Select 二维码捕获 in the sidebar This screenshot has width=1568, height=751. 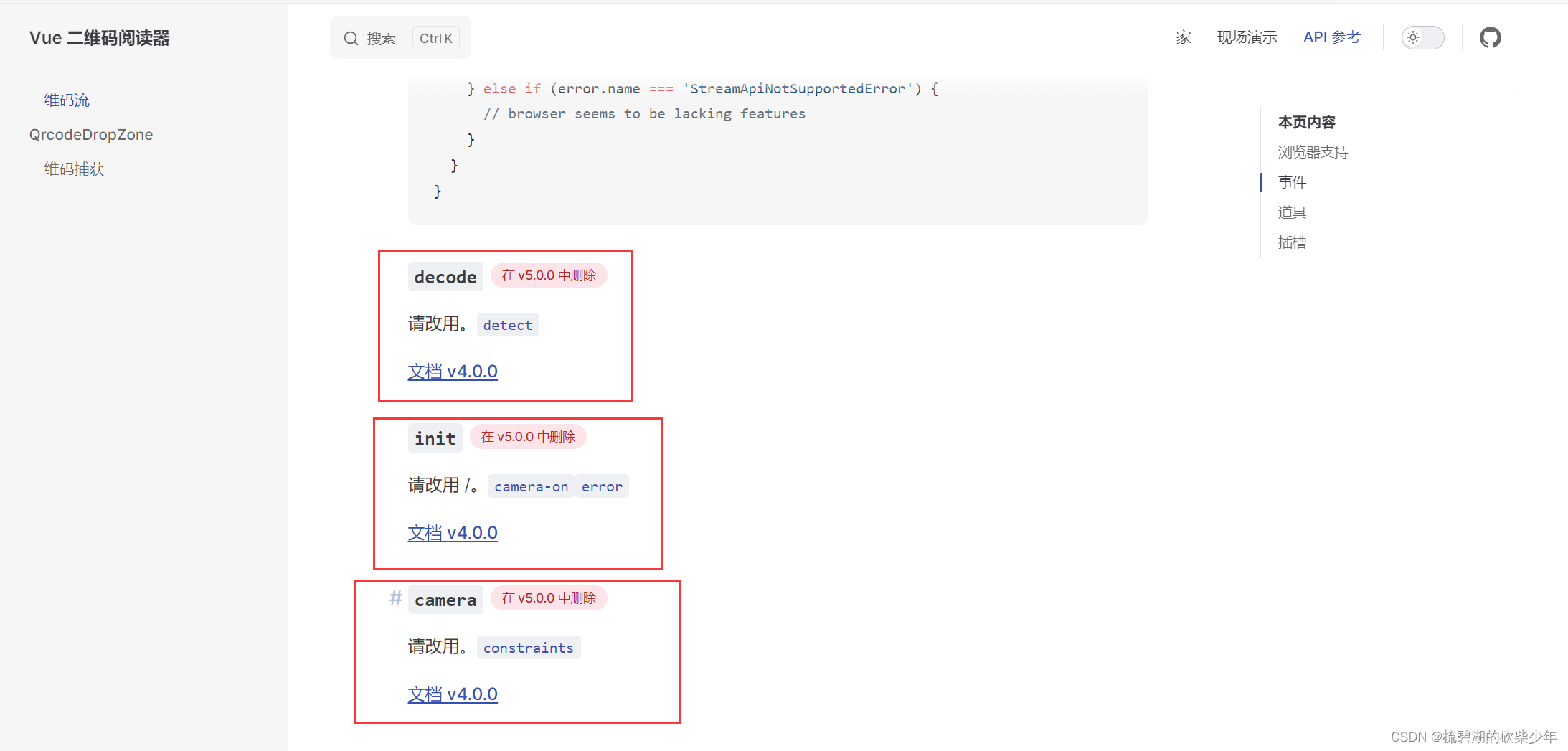[67, 169]
